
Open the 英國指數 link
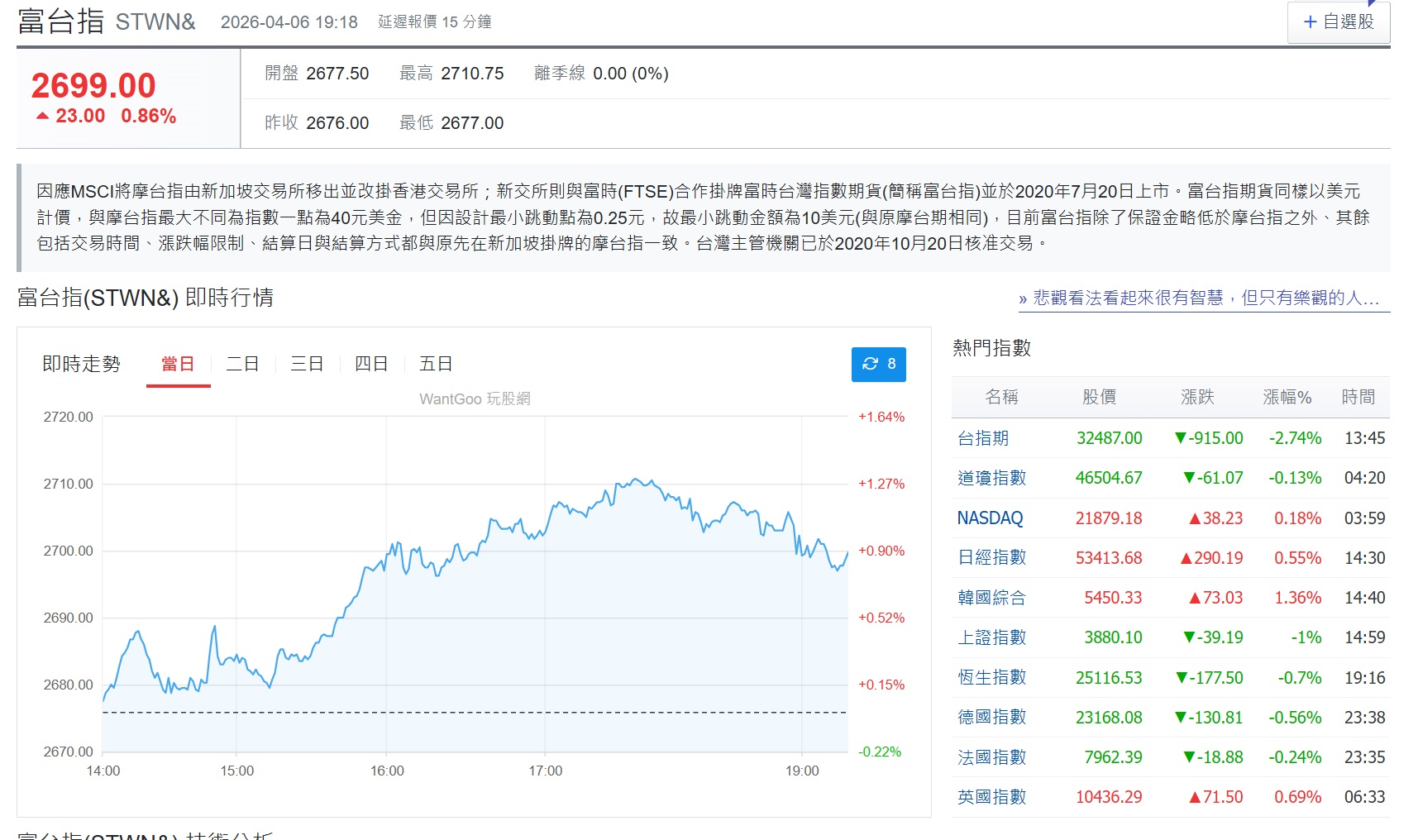coord(991,797)
